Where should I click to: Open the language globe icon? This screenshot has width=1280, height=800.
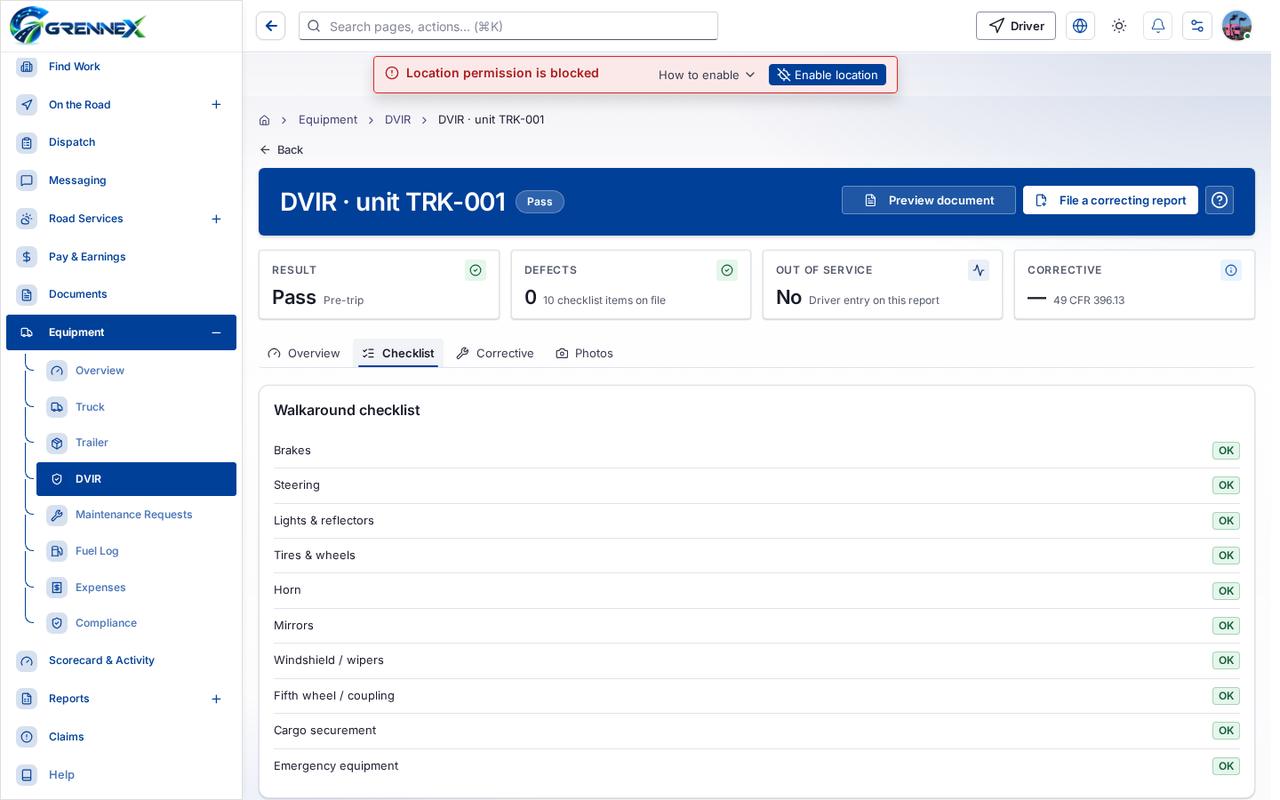(x=1080, y=26)
